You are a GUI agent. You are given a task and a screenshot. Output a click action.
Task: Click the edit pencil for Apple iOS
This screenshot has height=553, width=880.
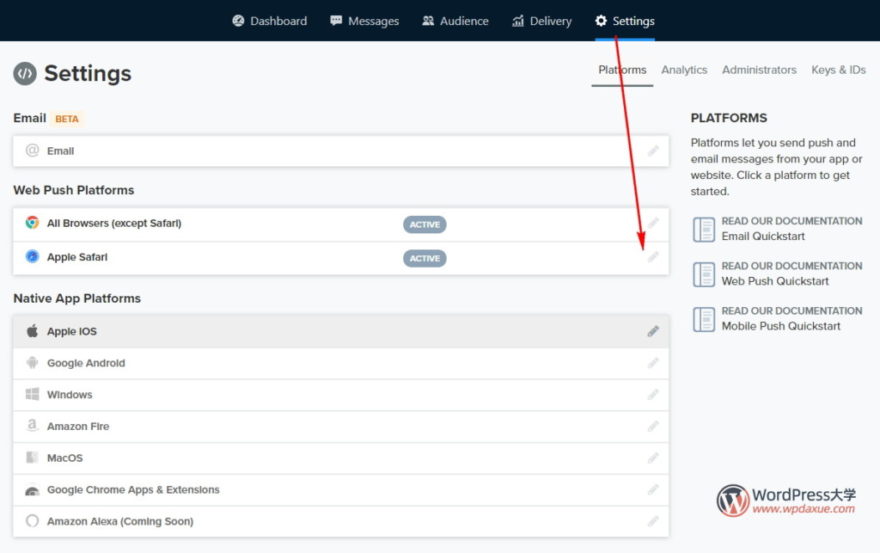click(x=653, y=331)
